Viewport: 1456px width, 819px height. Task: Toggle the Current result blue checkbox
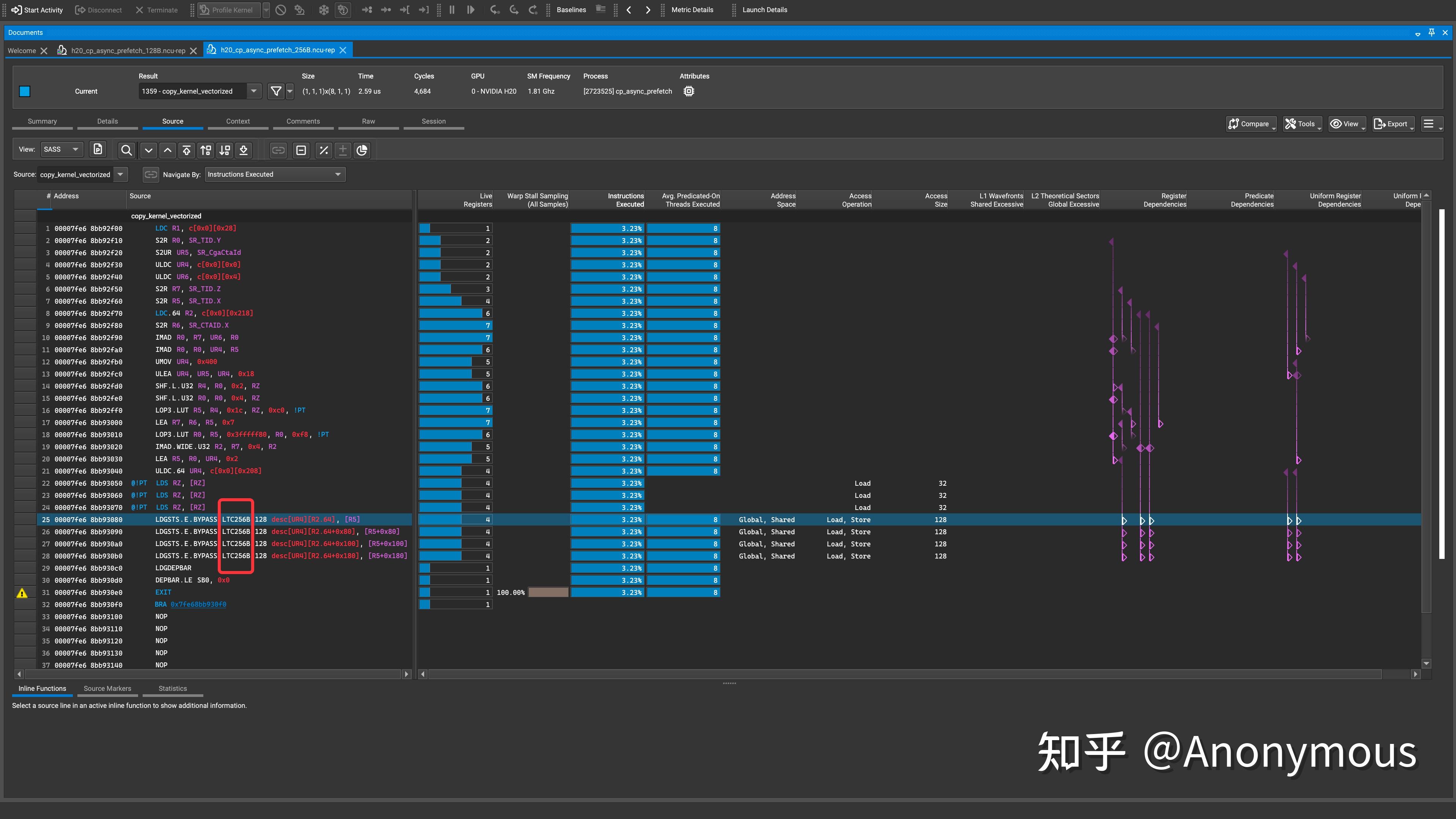[24, 91]
